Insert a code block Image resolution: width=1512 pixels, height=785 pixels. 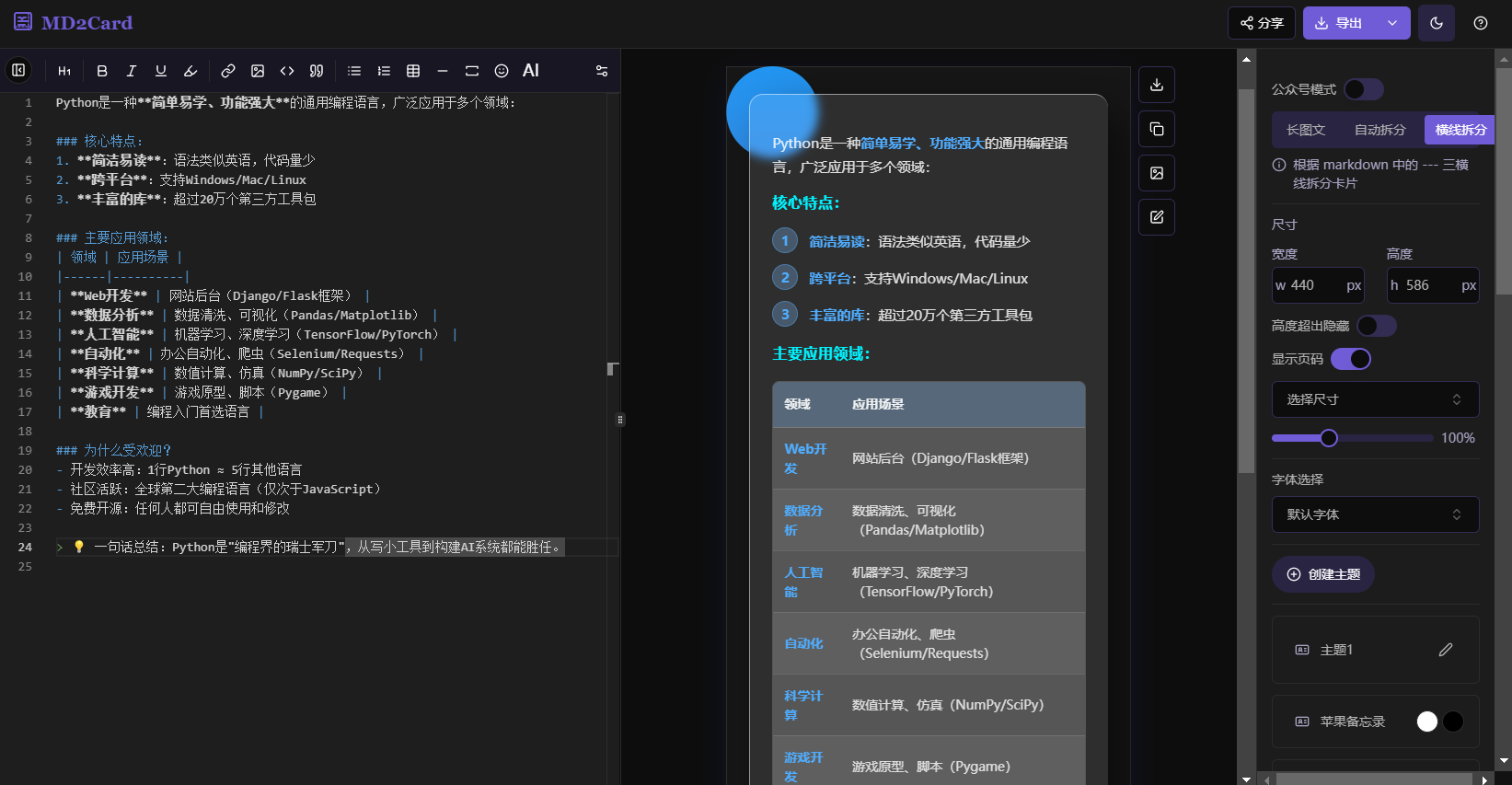[287, 71]
